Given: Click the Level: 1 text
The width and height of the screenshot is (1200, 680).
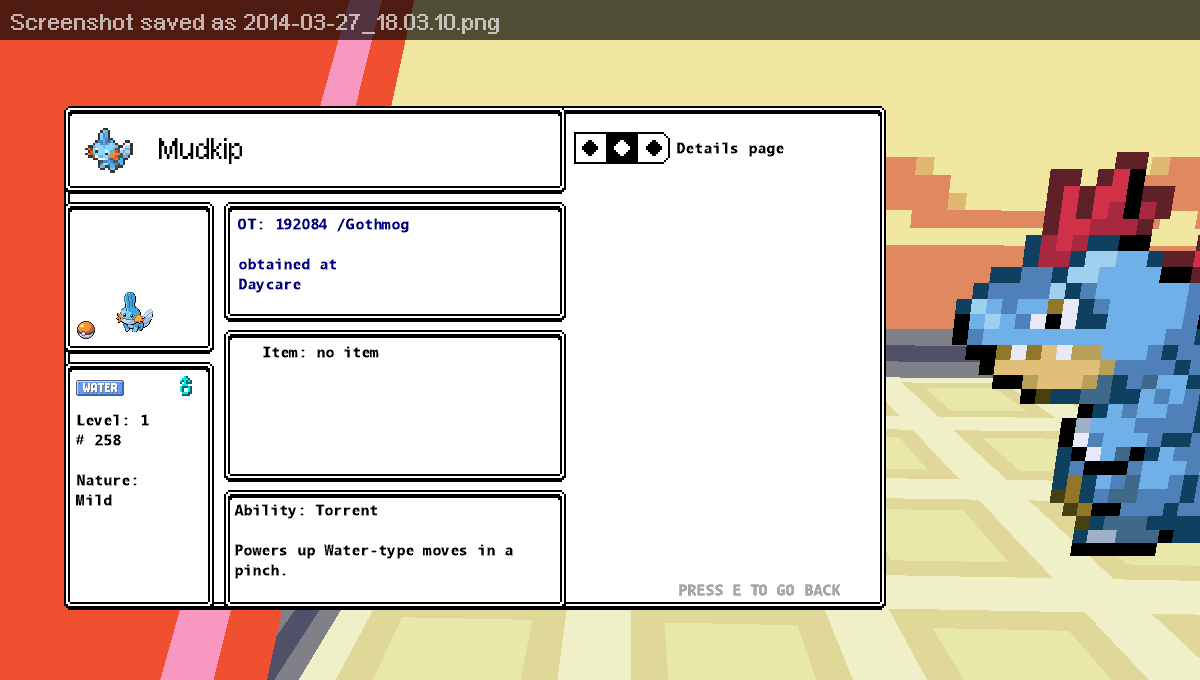Looking at the screenshot, I should pos(113,420).
